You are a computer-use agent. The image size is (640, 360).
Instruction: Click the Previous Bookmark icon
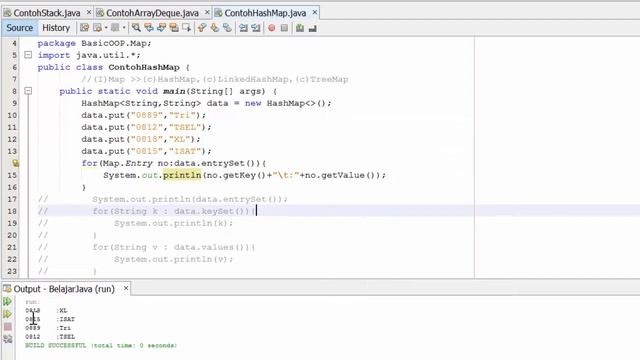click(x=202, y=28)
